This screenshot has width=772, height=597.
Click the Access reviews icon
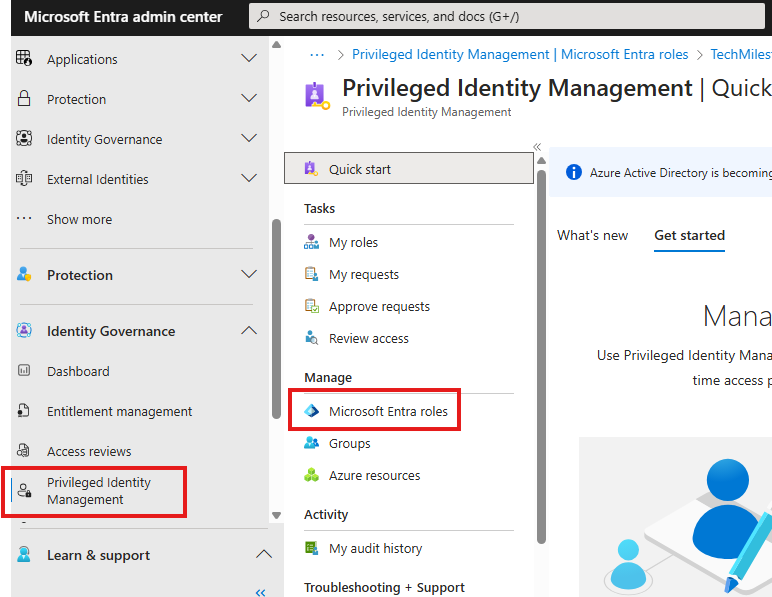coord(24,450)
